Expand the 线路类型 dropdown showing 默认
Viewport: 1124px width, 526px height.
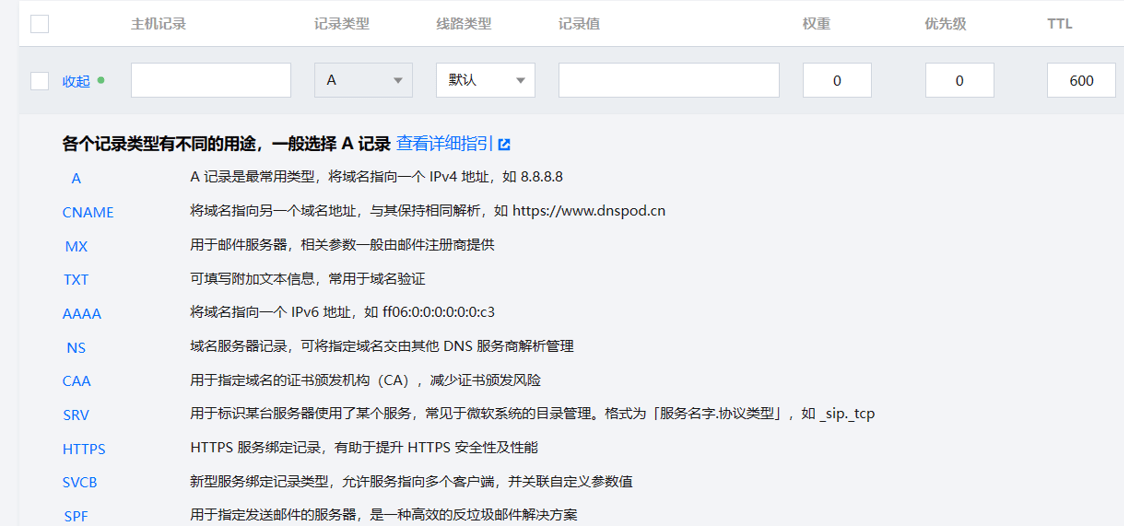coord(485,80)
